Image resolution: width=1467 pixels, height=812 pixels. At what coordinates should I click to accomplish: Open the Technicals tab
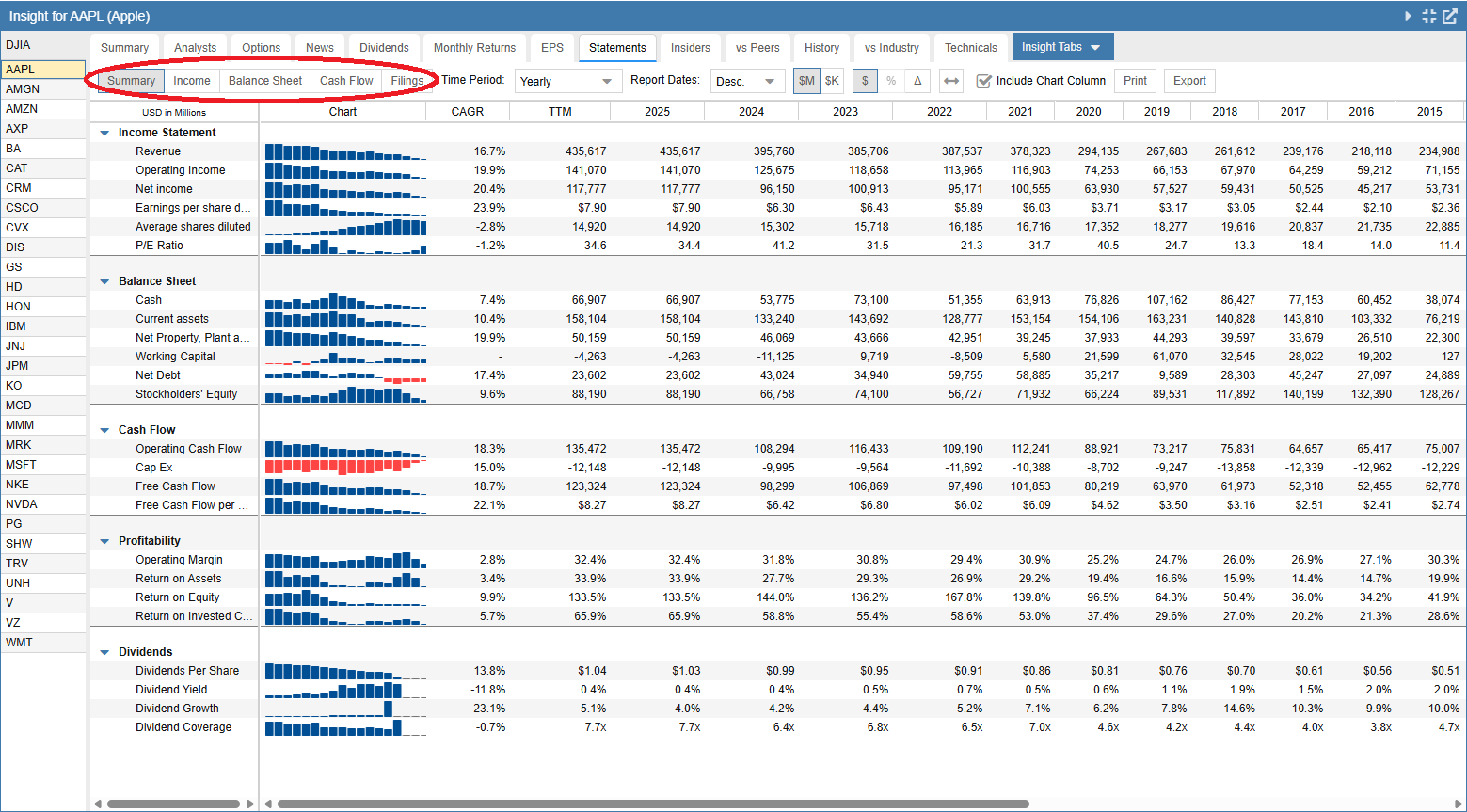(971, 48)
